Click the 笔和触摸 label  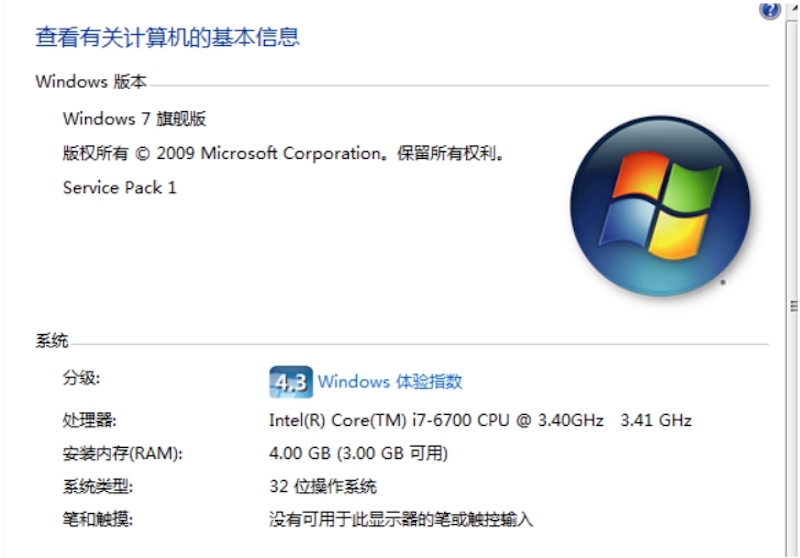pyautogui.click(x=97, y=519)
